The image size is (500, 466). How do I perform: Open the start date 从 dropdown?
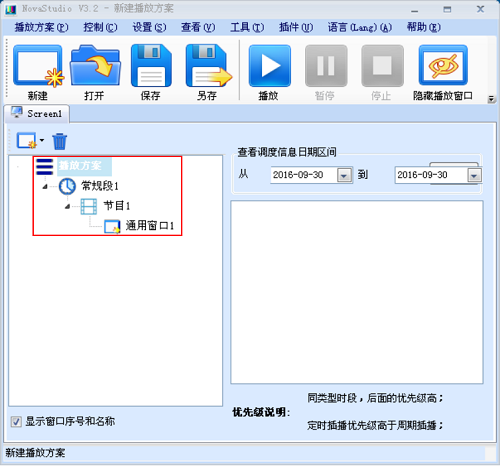[344, 175]
